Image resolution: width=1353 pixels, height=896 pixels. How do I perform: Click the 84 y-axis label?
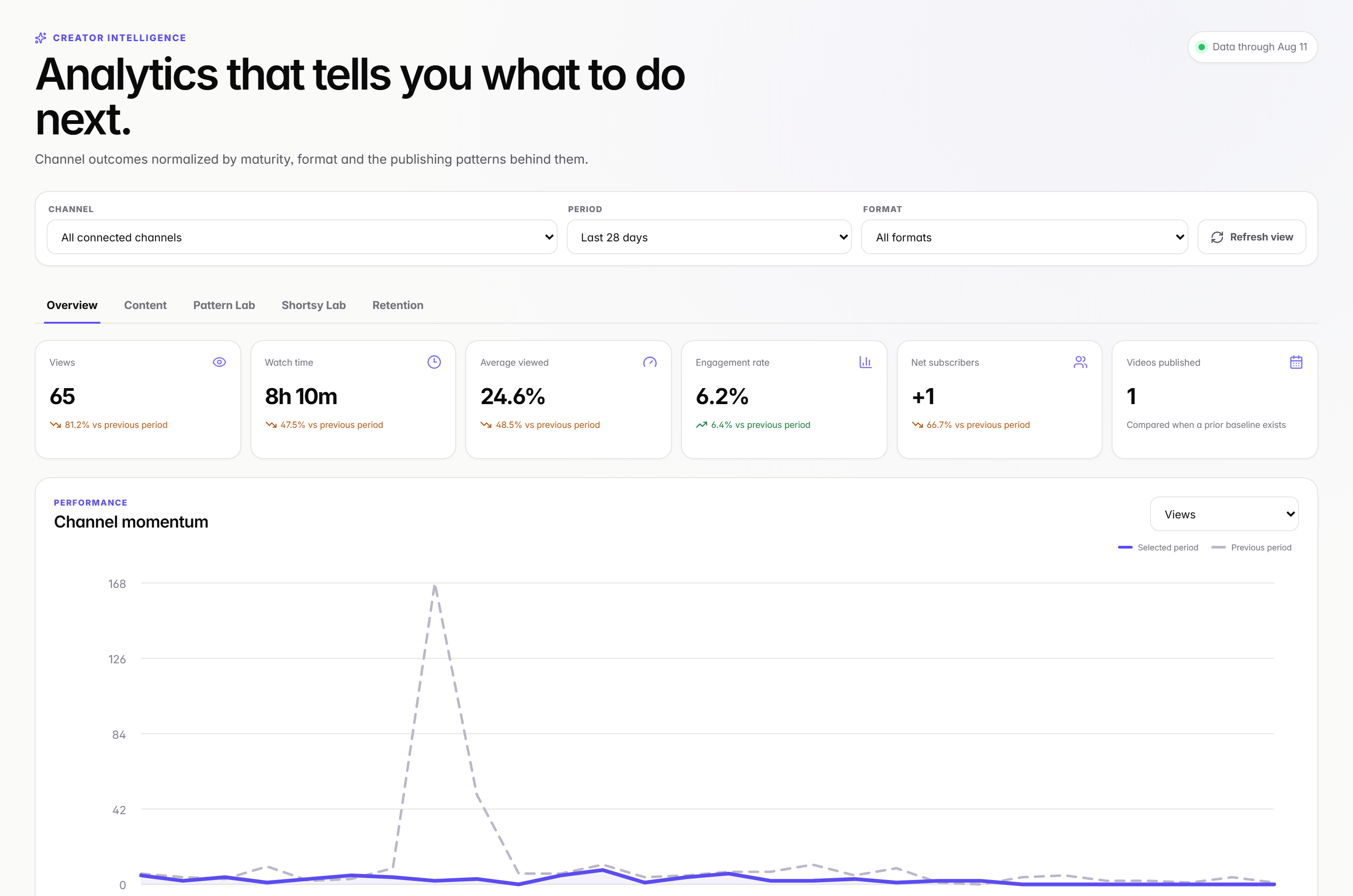[x=119, y=734]
